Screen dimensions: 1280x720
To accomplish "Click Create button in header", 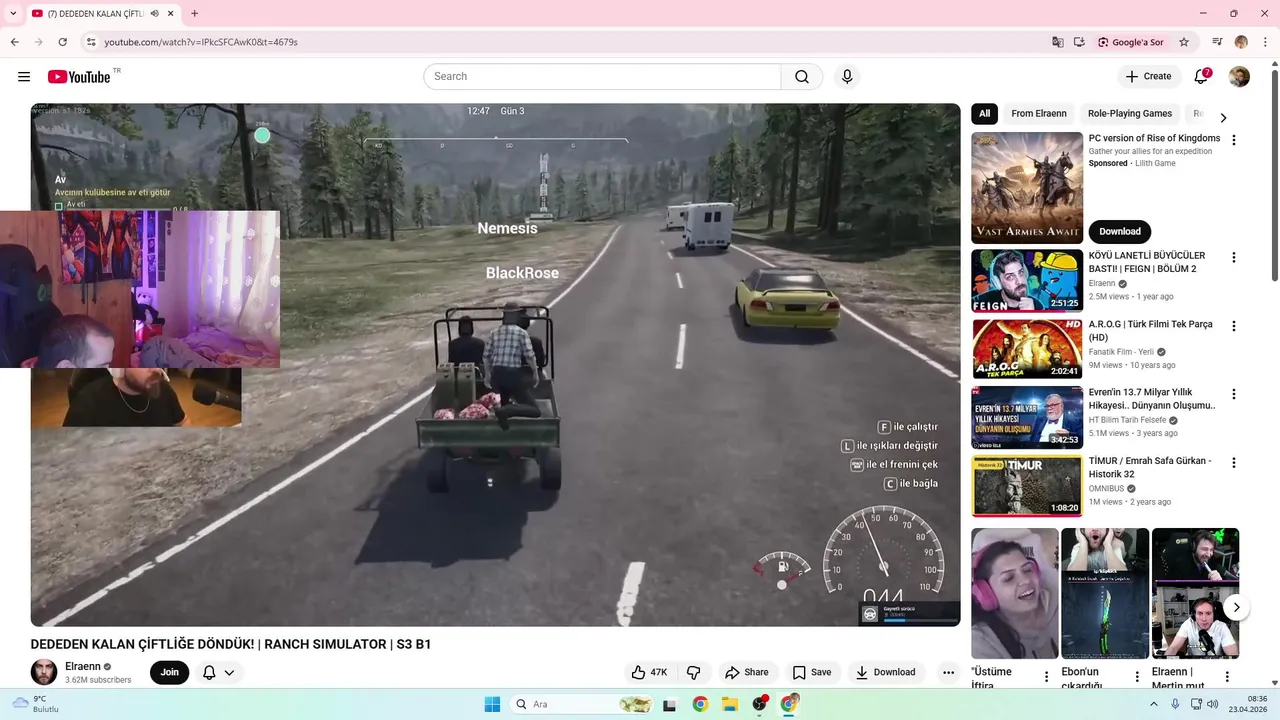I will (x=1148, y=77).
